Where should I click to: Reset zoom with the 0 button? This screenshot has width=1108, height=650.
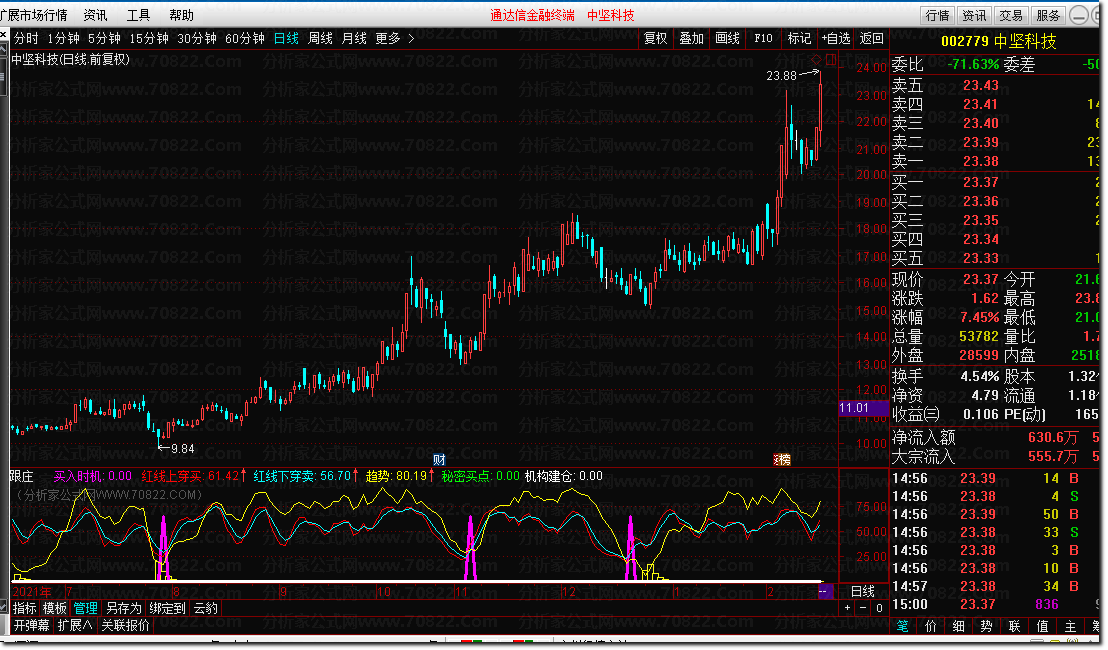click(x=879, y=608)
